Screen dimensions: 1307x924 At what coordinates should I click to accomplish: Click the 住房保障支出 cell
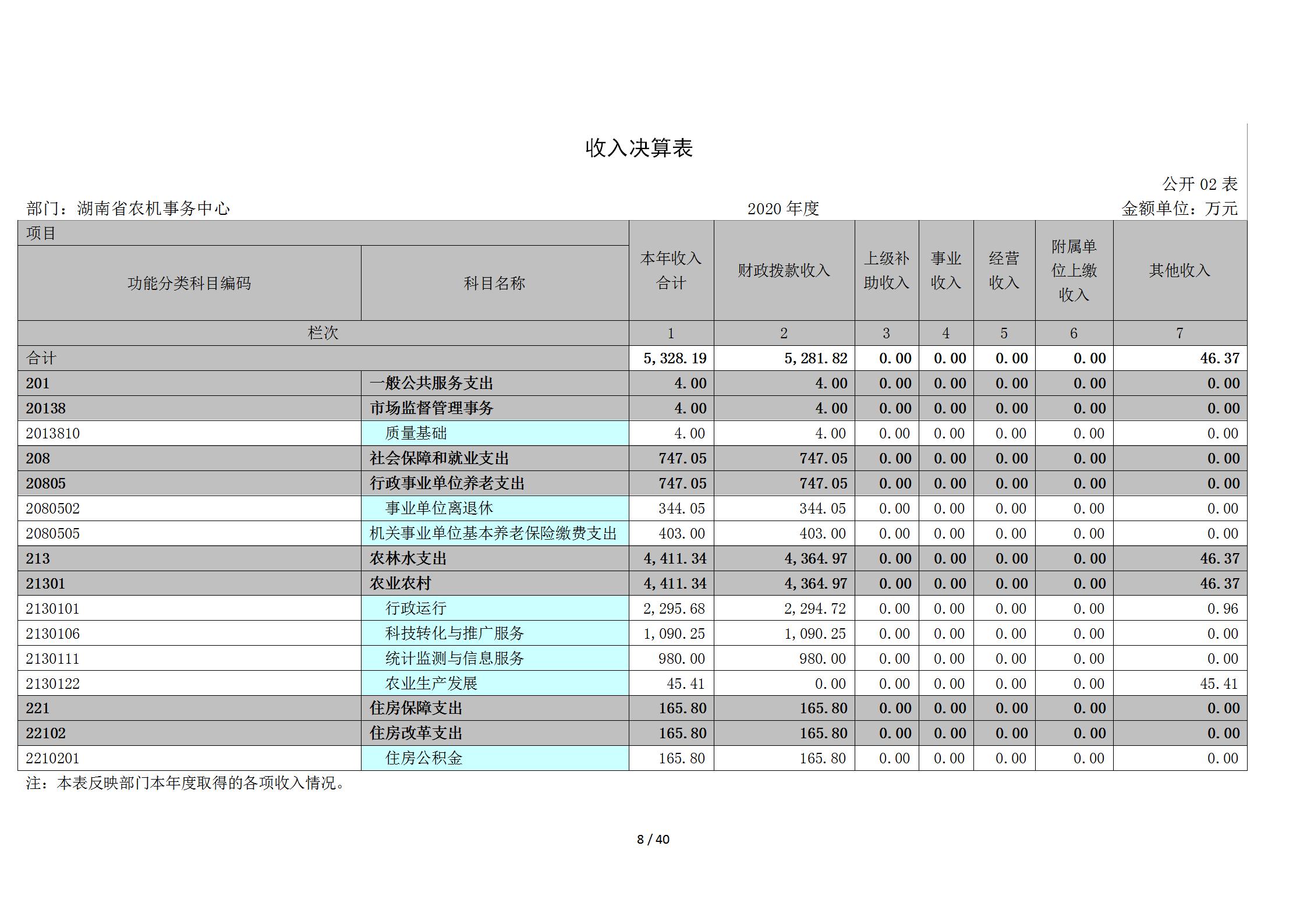coord(495,708)
